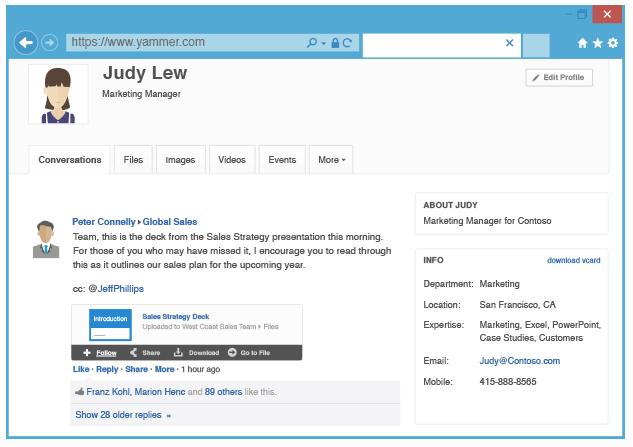Image resolution: width=633 pixels, height=447 pixels.
Task: Click the 1 hour ago timestamp
Action: pos(200,369)
